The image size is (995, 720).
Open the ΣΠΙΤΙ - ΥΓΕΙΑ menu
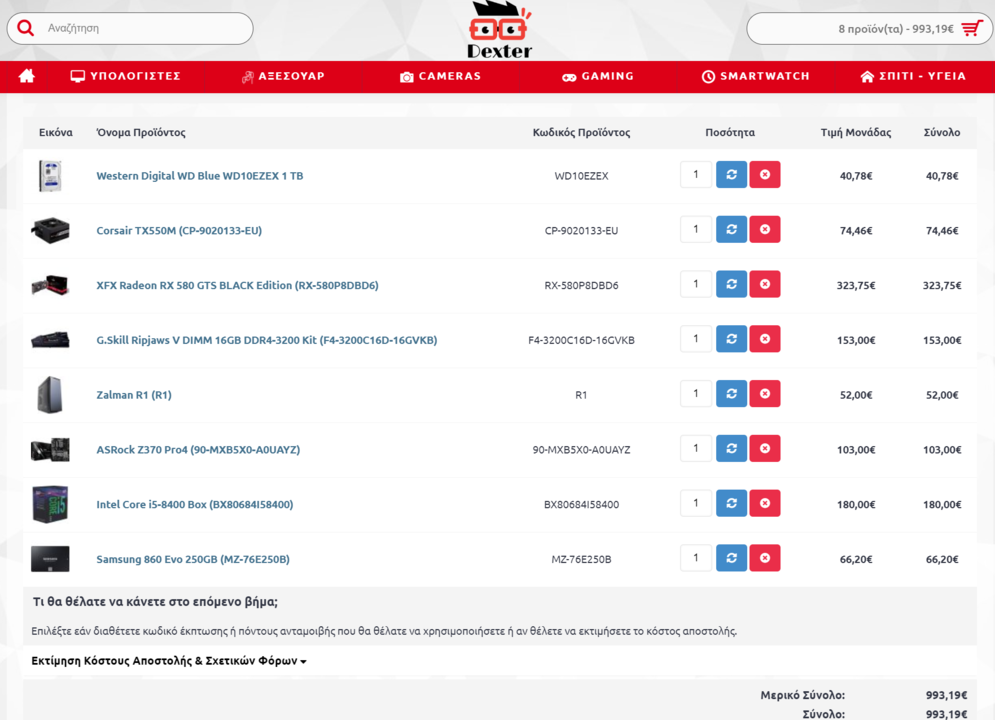913,76
